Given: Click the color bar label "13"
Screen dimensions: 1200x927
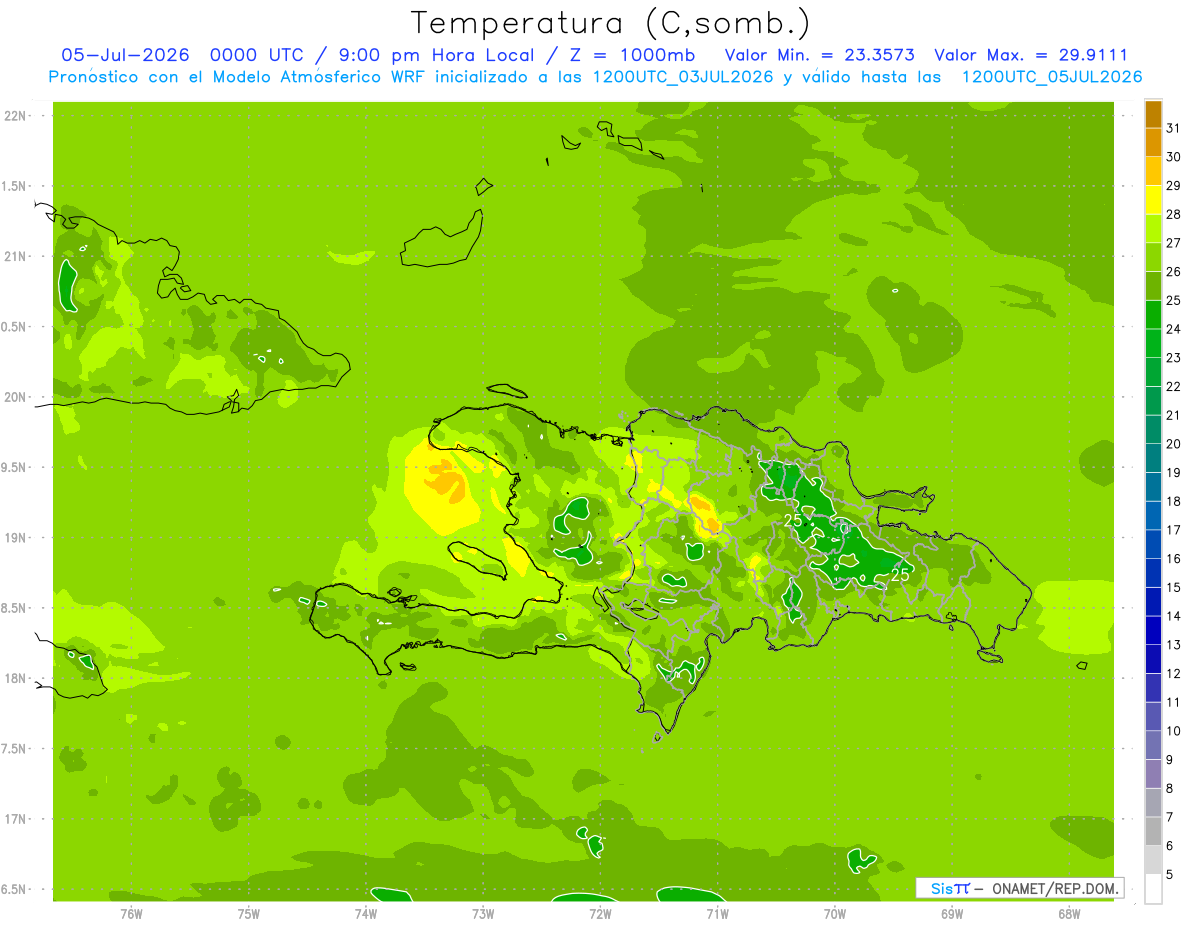Looking at the screenshot, I should click(x=1174, y=645).
